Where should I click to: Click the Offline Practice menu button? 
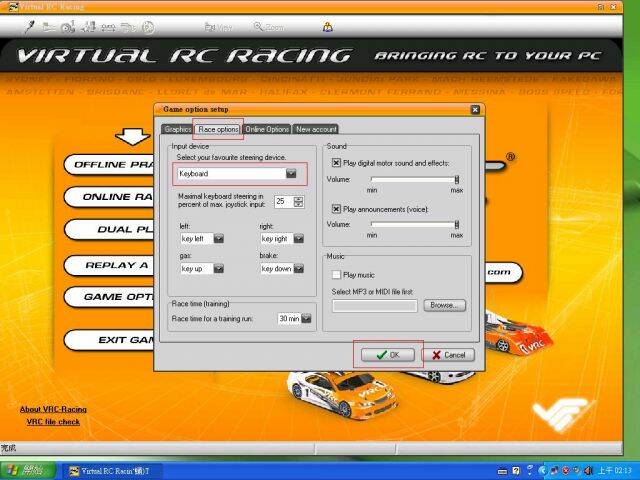pos(109,164)
